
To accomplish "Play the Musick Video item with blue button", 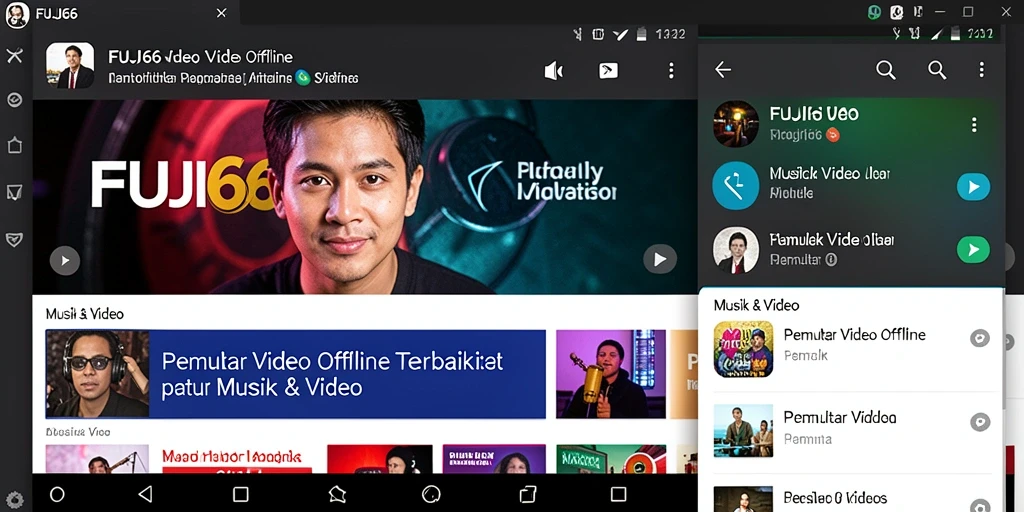I will click(x=973, y=187).
